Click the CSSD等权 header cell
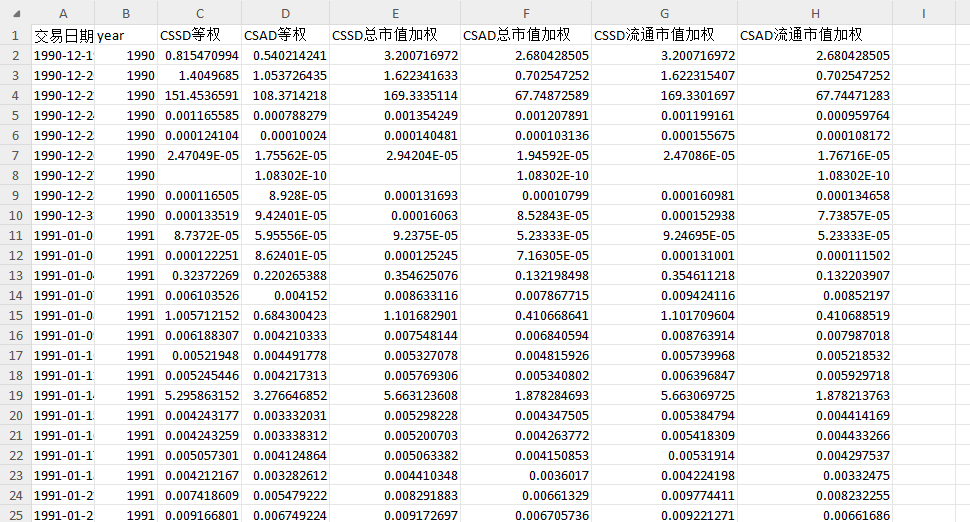Screen dimensions: 970x522 (x=200, y=35)
